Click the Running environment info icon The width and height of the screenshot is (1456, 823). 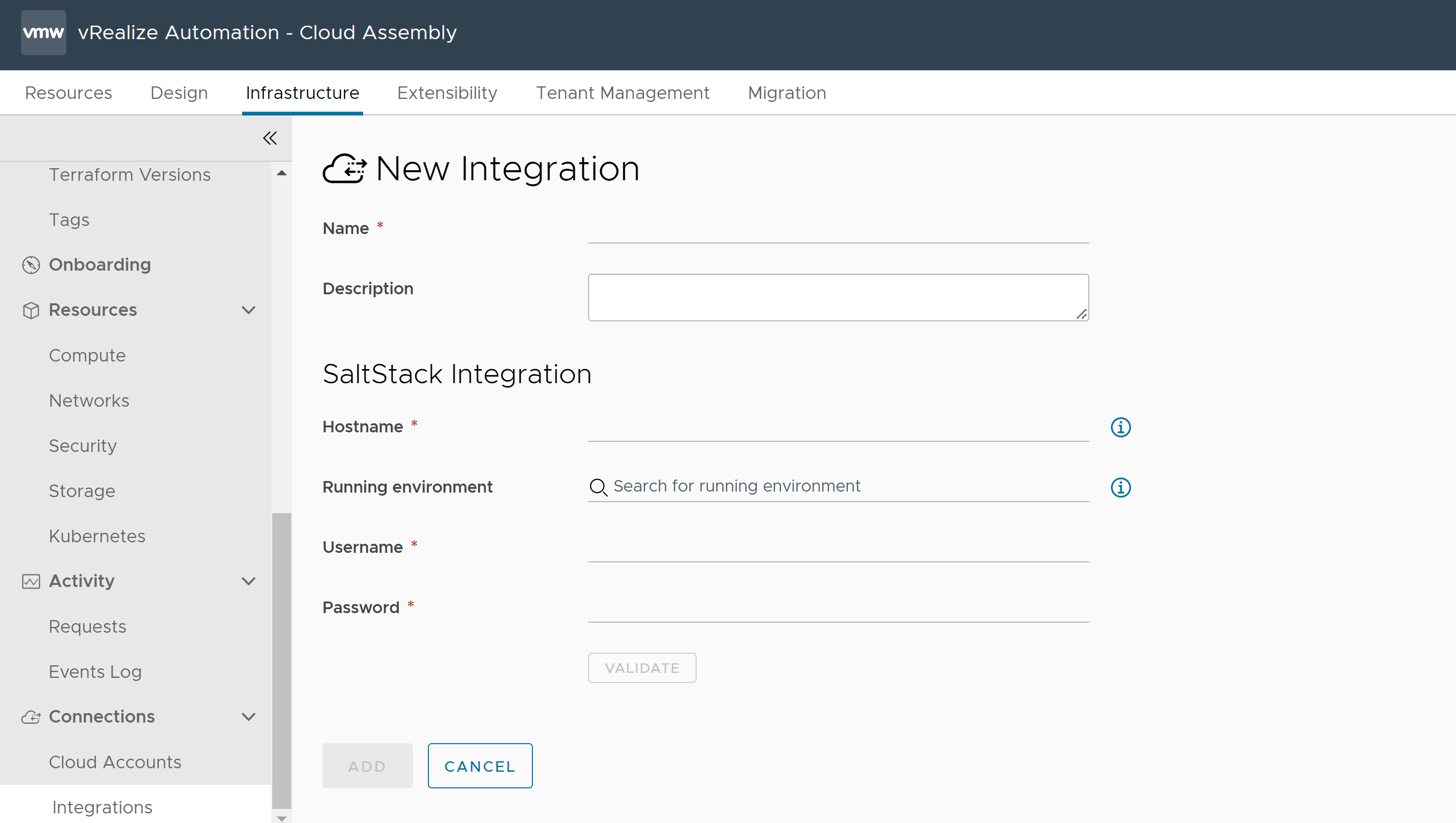coord(1120,487)
